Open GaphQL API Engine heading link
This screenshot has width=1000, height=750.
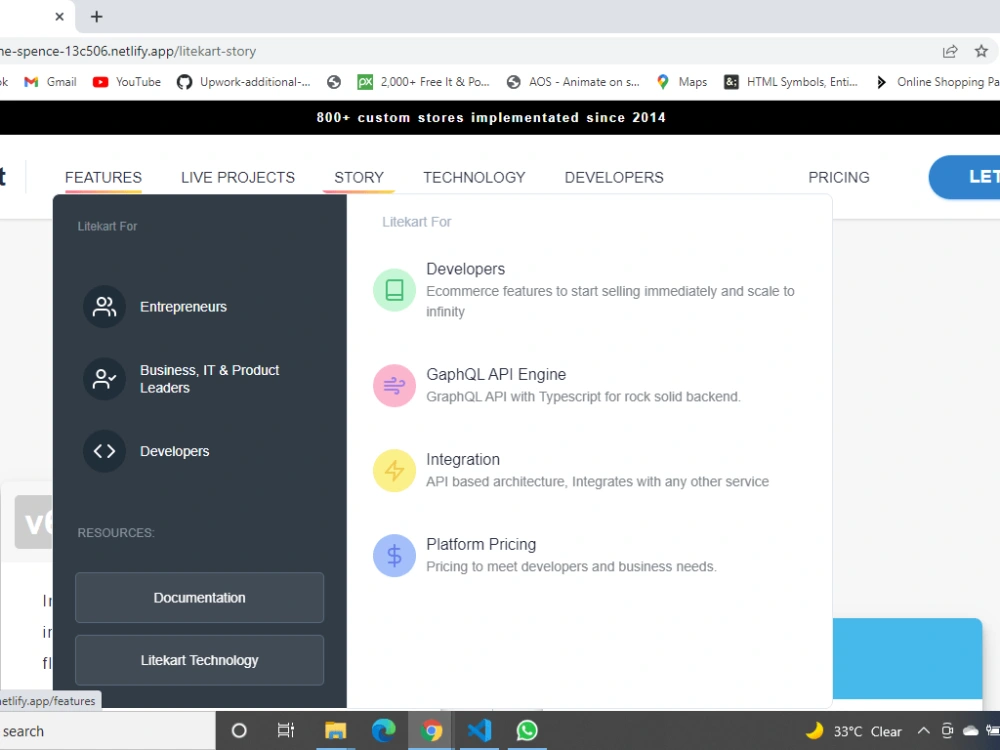tap(496, 374)
